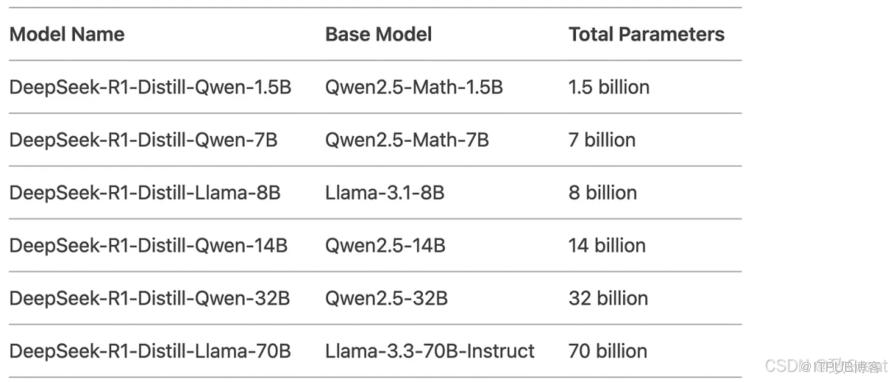The height and width of the screenshot is (382, 890).
Task: Click the Qwen2.5-Math-7B base model cell
Action: pyautogui.click(x=407, y=140)
